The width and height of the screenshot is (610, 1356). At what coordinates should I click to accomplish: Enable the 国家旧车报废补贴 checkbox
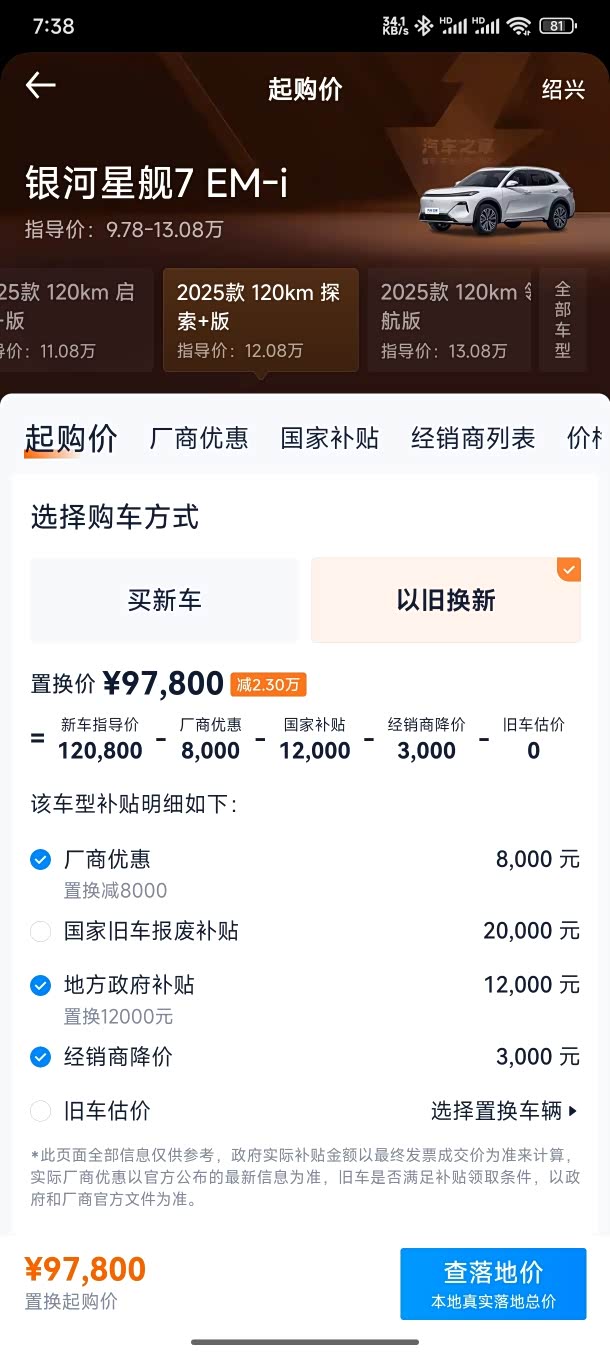click(x=40, y=931)
